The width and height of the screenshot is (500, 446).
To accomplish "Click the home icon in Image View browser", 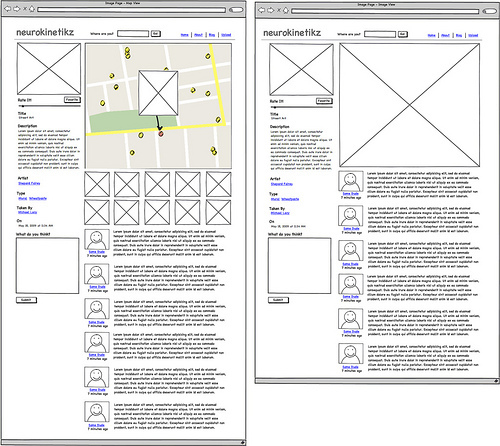I will [286, 10].
